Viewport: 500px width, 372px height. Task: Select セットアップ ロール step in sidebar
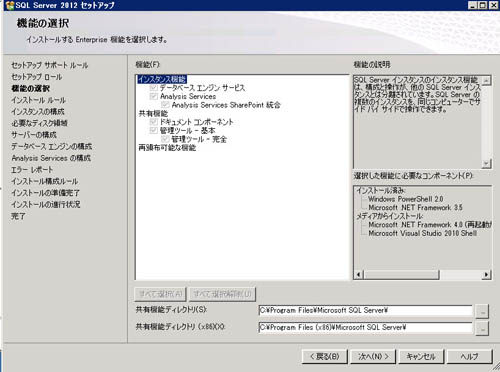pos(37,77)
